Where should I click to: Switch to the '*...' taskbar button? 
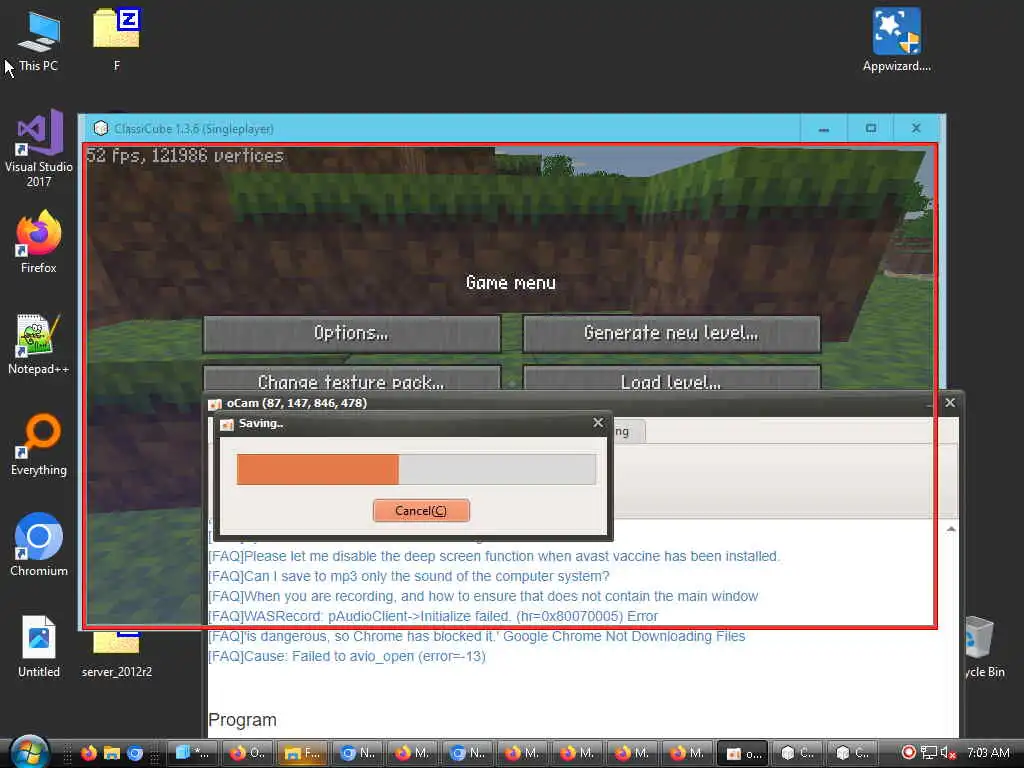[192, 753]
